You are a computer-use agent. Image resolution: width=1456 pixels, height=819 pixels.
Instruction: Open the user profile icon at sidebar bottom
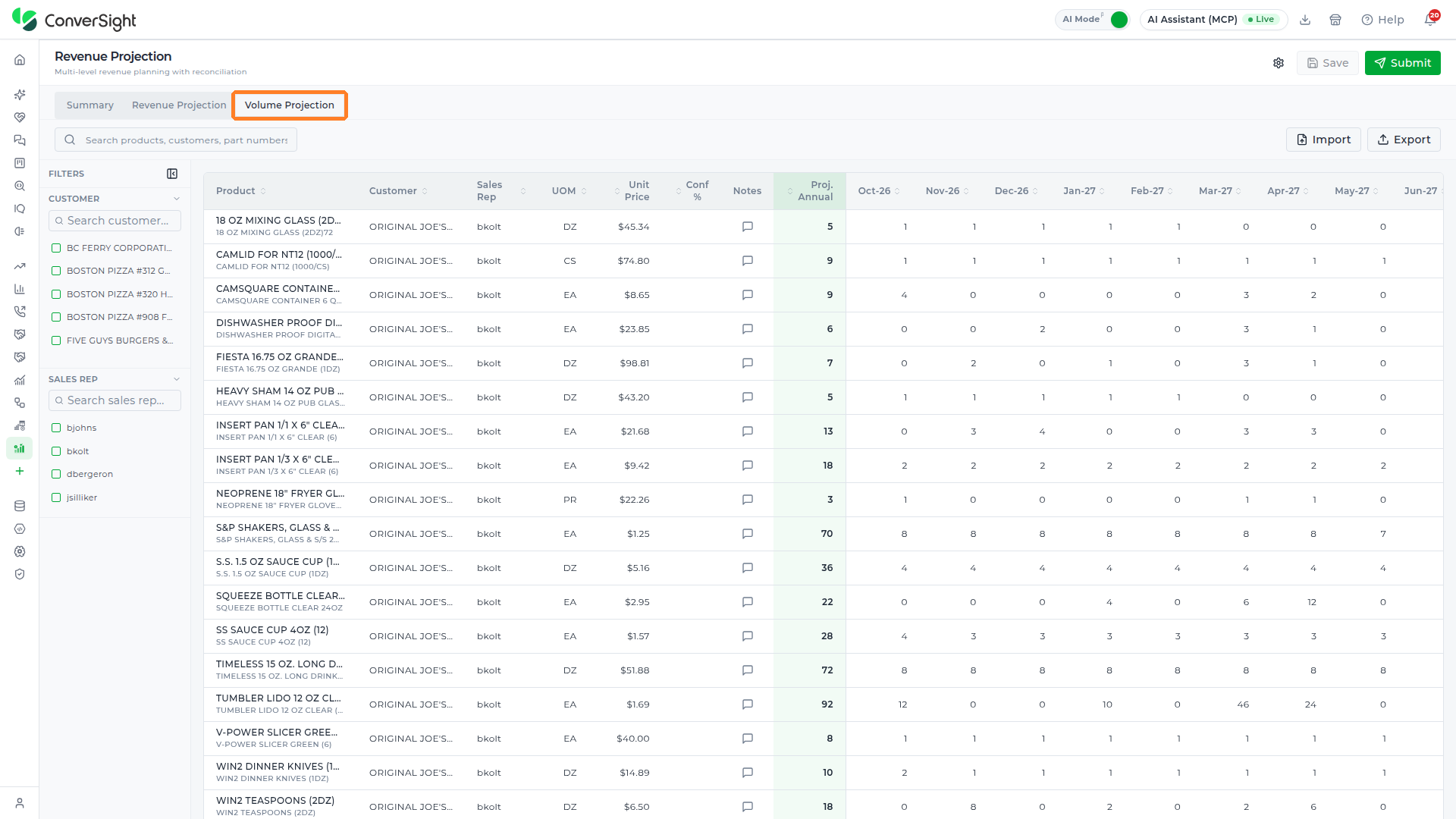tap(20, 803)
